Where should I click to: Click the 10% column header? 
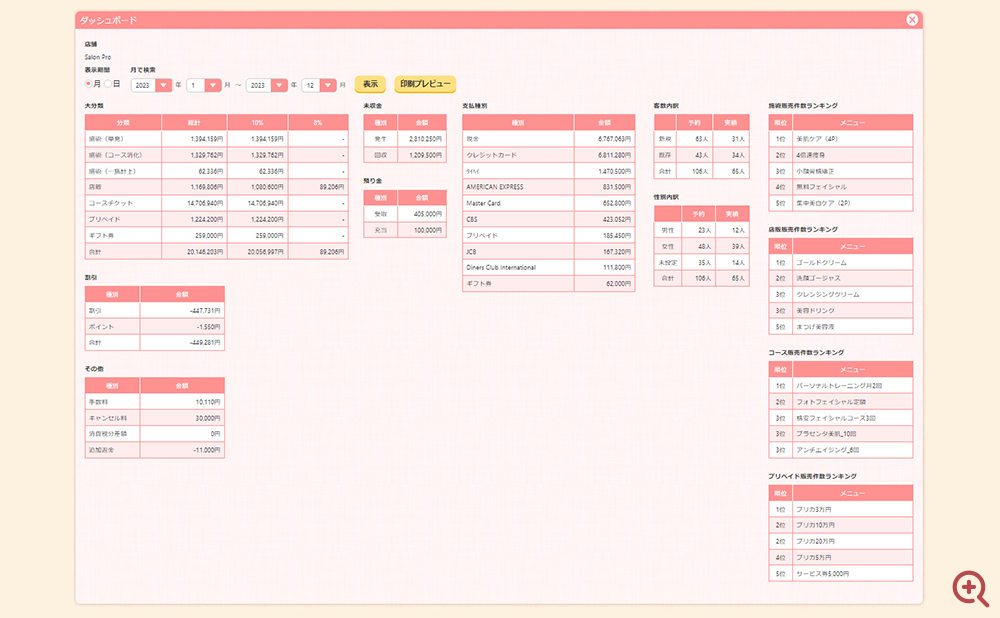(x=258, y=122)
